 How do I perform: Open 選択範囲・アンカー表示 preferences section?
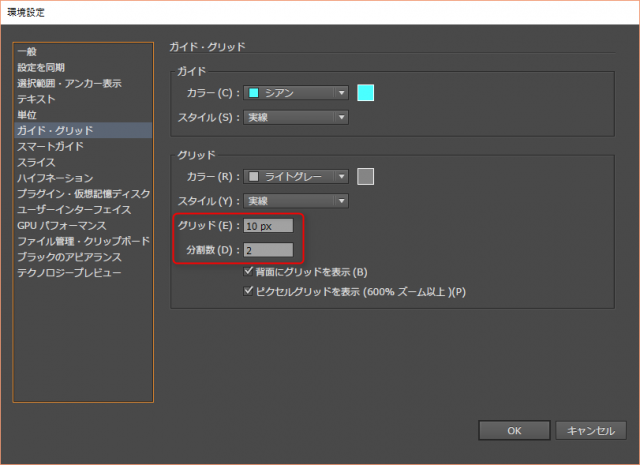69,83
